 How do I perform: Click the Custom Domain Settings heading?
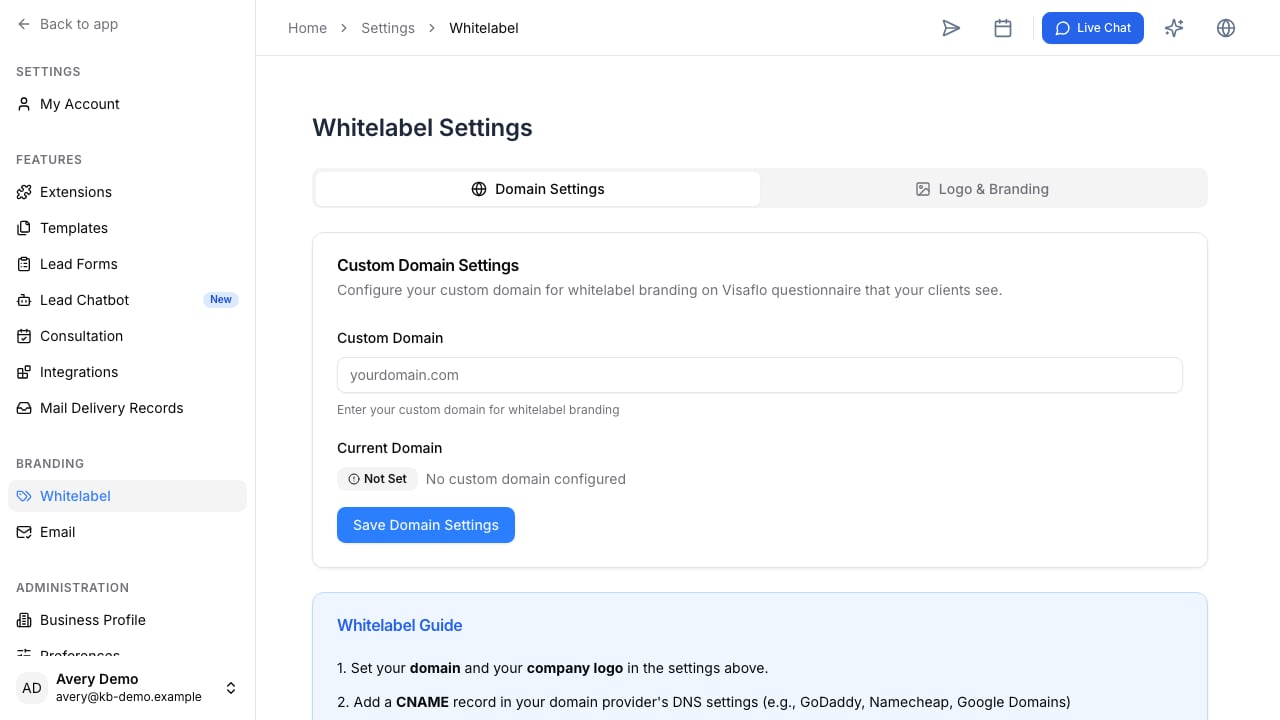(428, 265)
